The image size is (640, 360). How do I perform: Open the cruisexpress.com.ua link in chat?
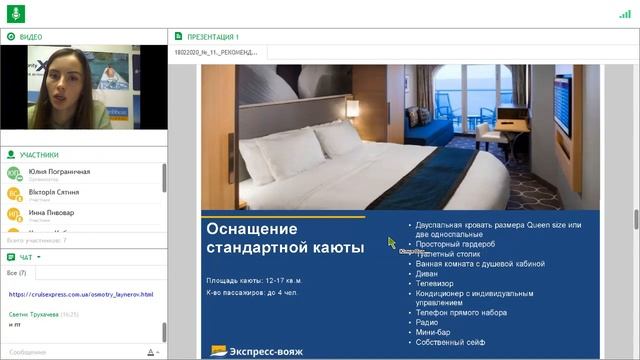tap(81, 294)
